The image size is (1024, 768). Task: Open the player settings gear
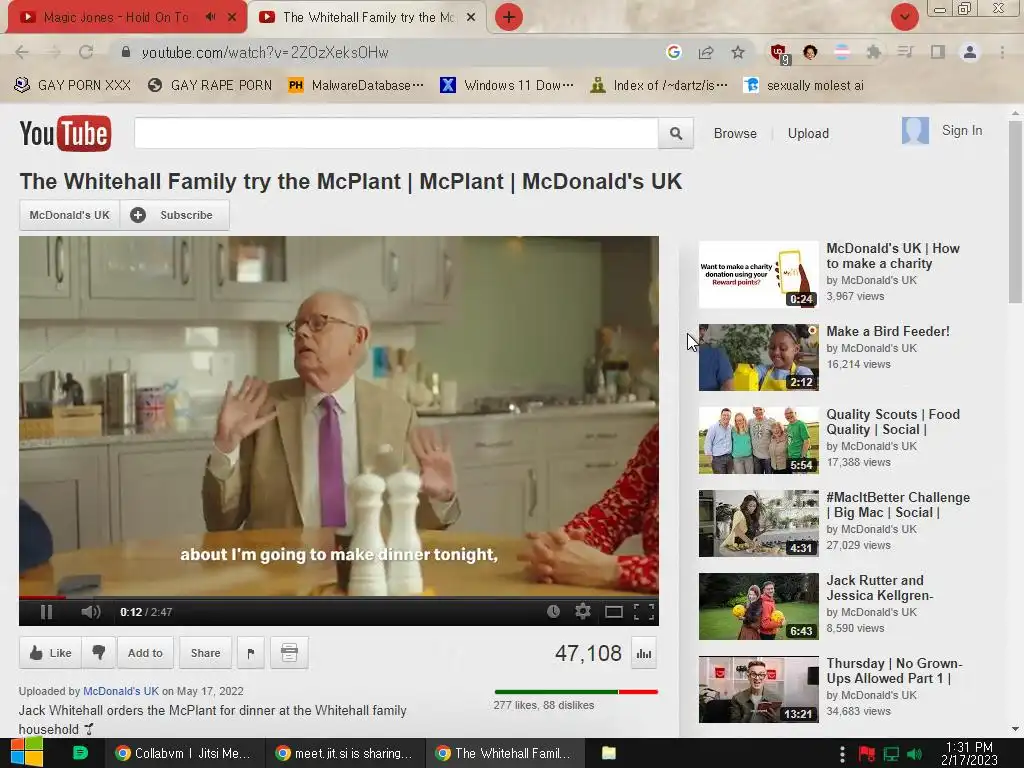[x=583, y=612]
